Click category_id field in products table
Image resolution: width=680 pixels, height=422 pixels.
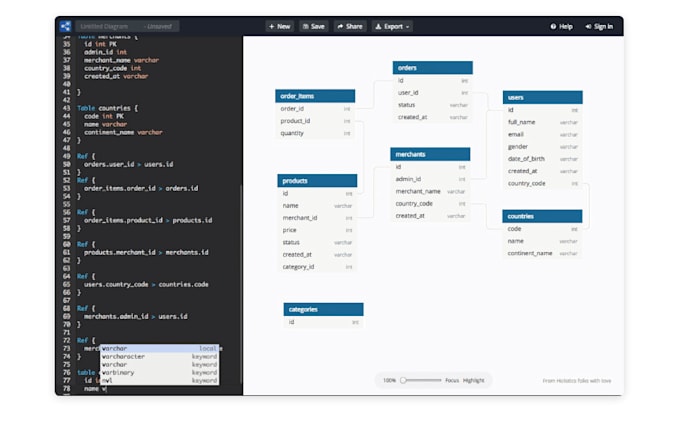[x=317, y=267]
